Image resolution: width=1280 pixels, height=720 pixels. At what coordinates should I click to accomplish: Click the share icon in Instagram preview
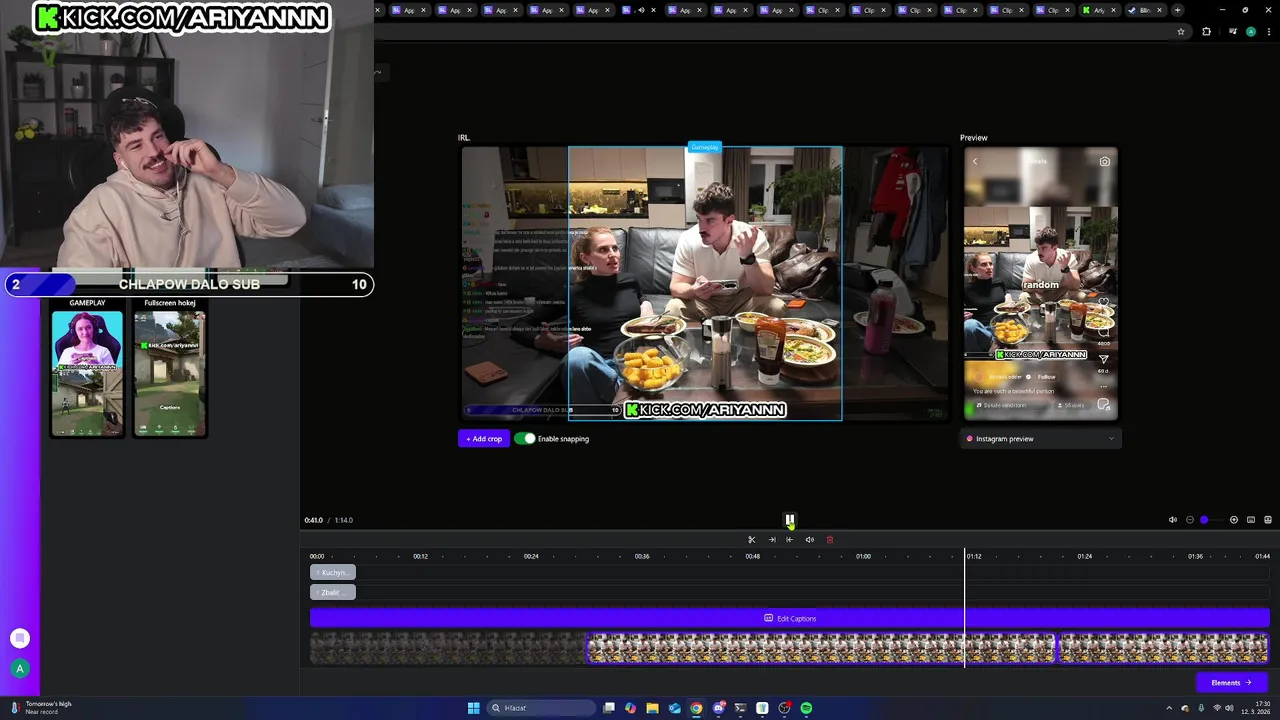click(1103, 360)
